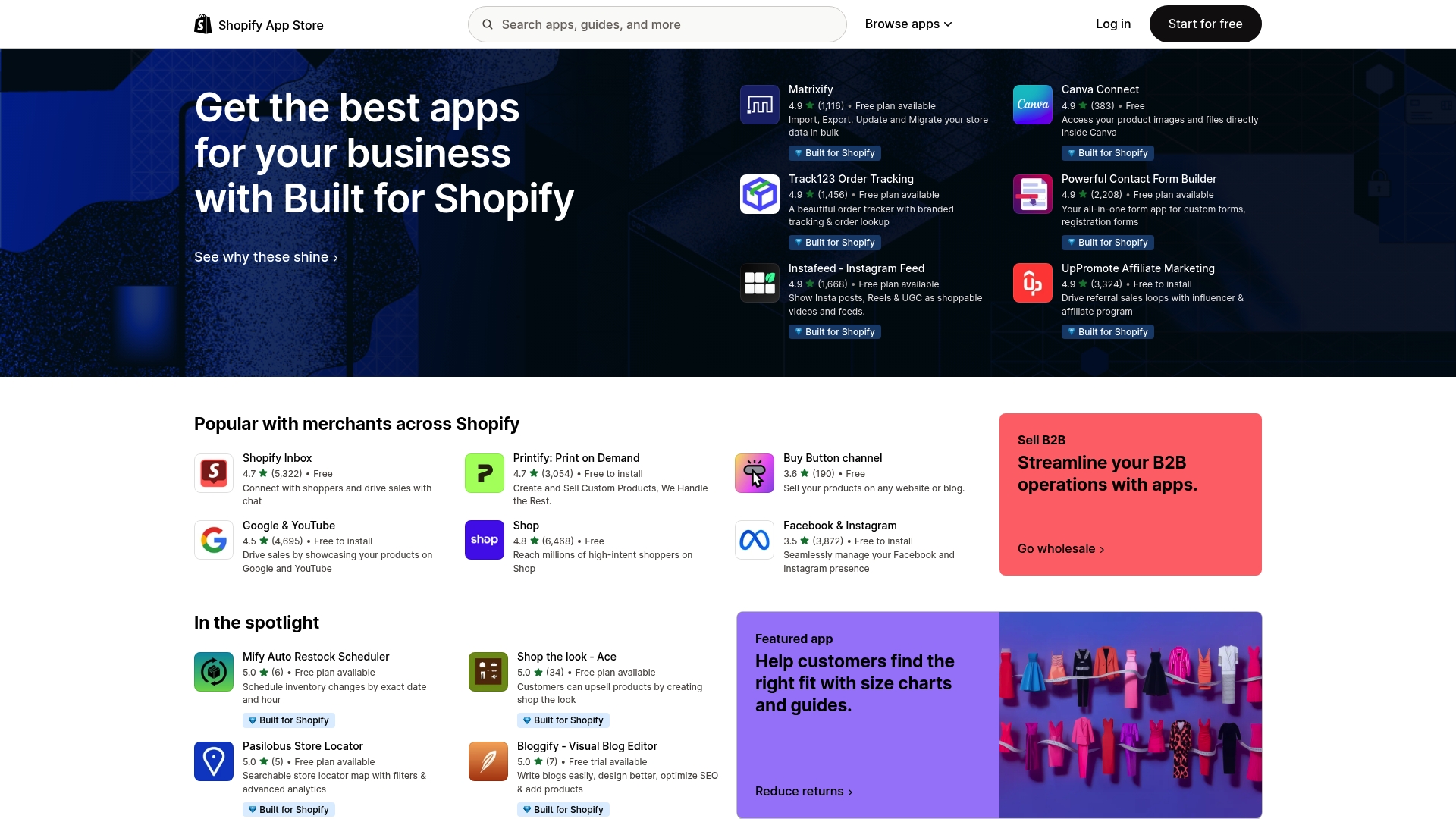Click the 'See why these shine' link

265,256
